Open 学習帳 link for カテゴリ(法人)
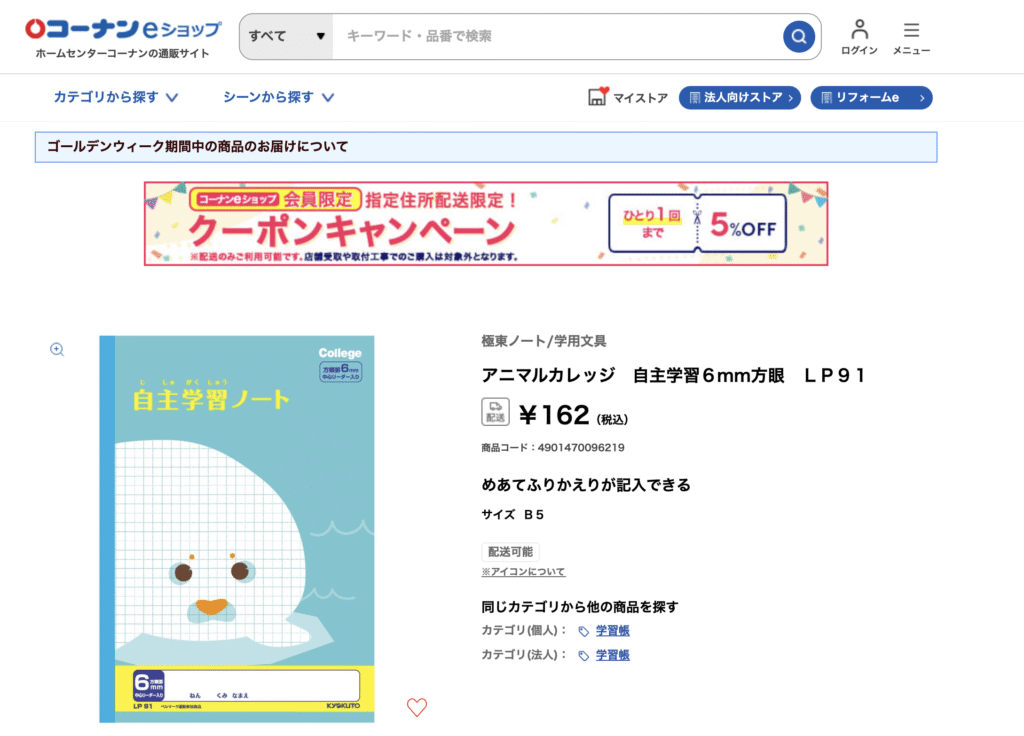The width and height of the screenshot is (1024, 736). point(613,655)
